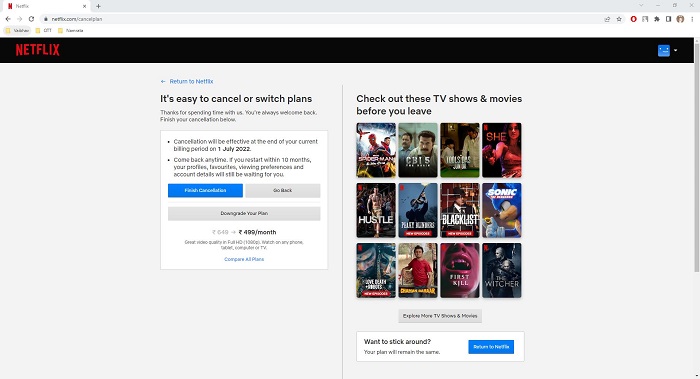Open the Love Death + Robots poster
Image resolution: width=700 pixels, height=379 pixels.
click(x=376, y=271)
